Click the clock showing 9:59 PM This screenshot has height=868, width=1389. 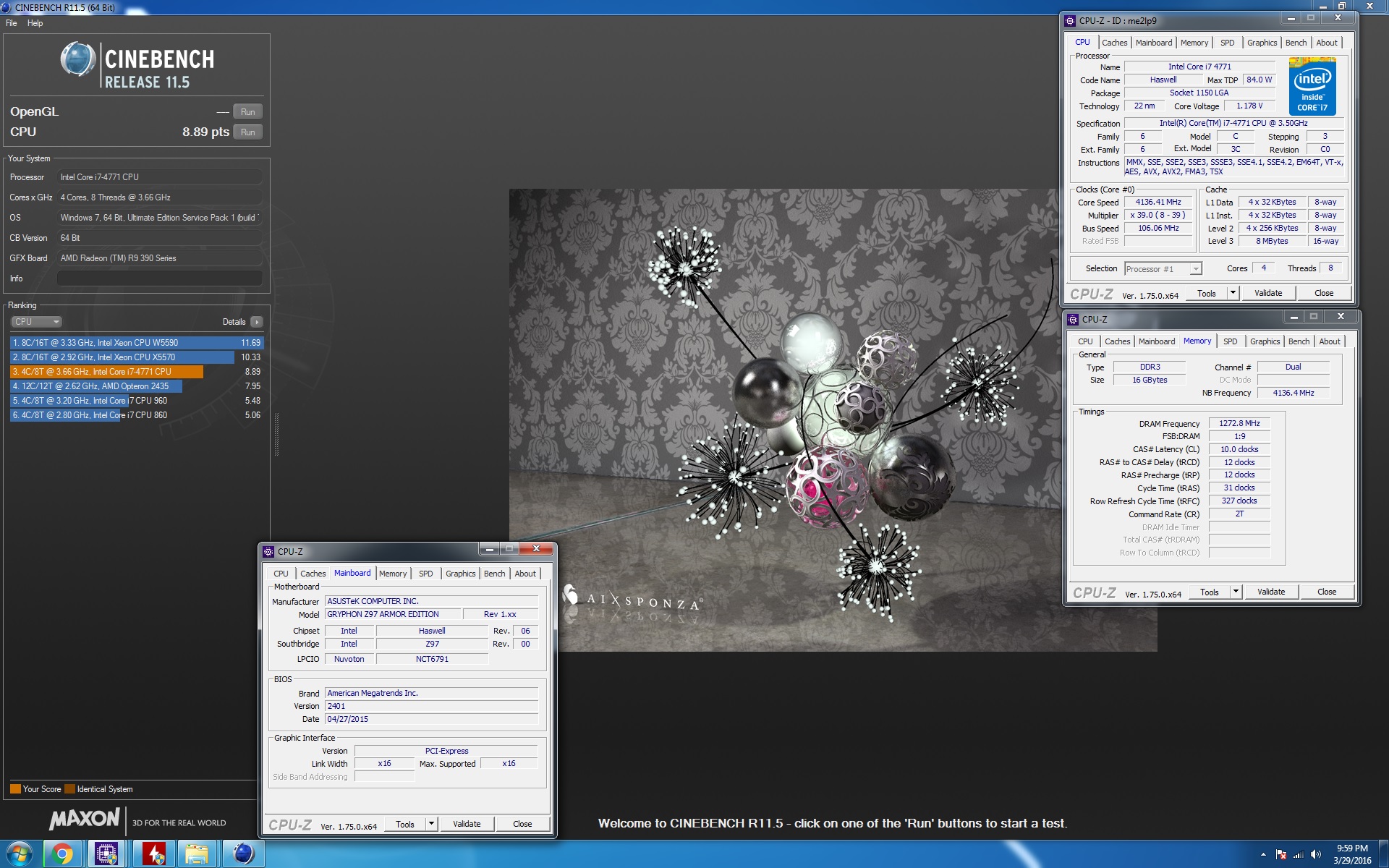(1352, 848)
